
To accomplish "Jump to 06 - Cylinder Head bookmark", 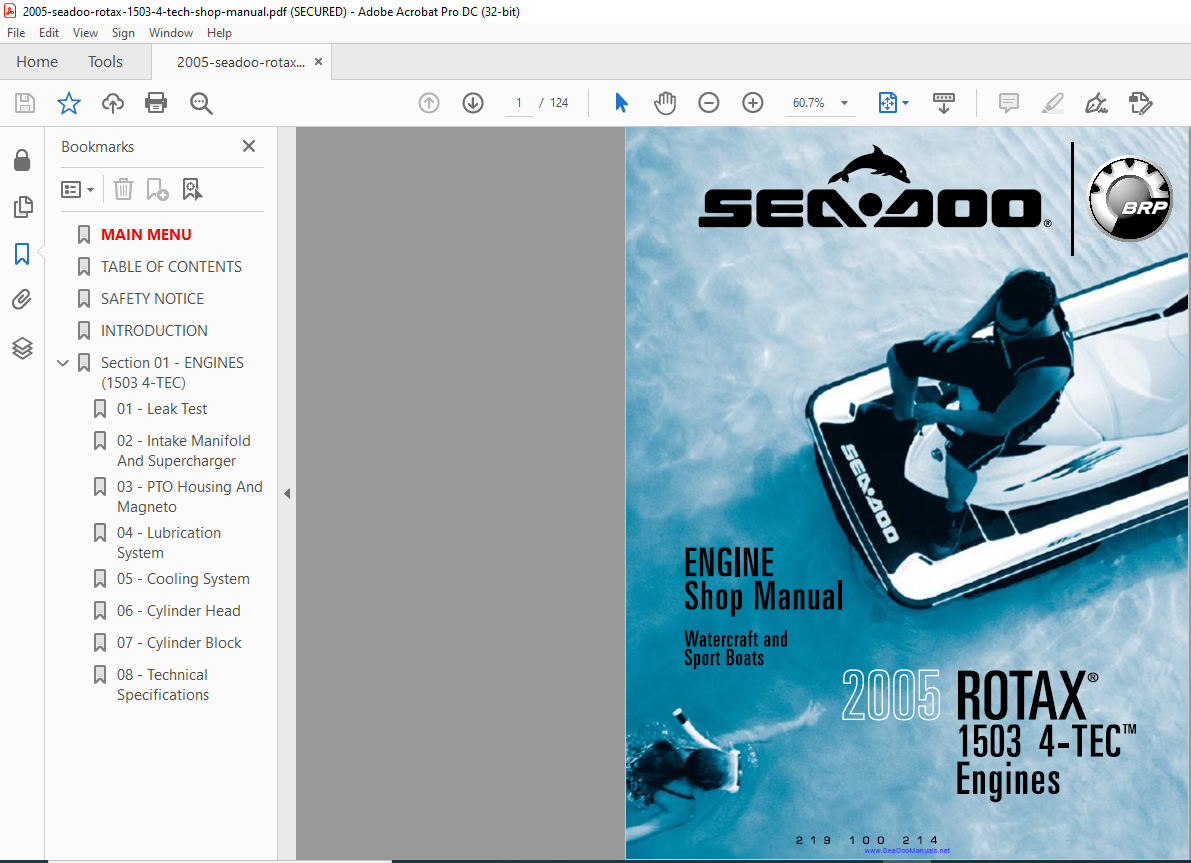I will [178, 611].
